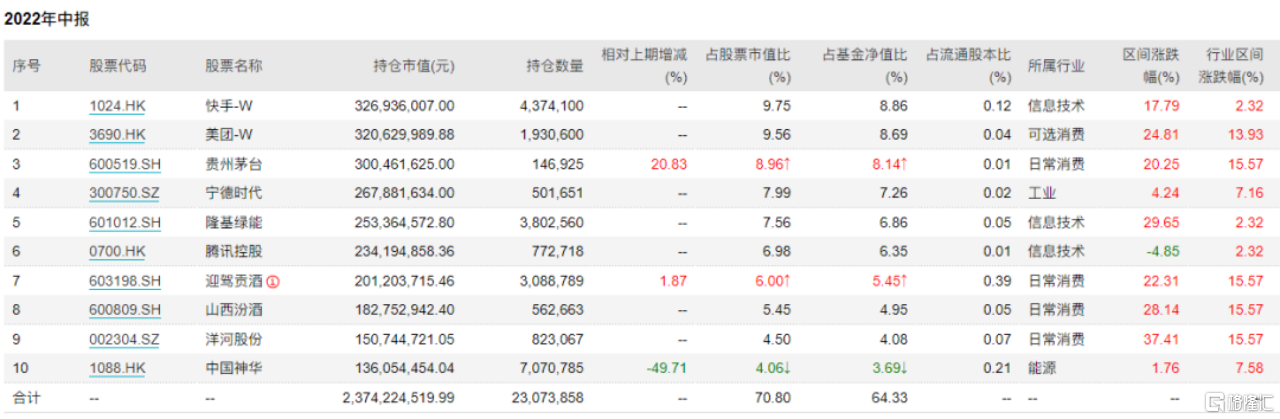Screen dimensions: 1280x419
Task: Open stock code link 0700.HK
Action: click(x=117, y=252)
